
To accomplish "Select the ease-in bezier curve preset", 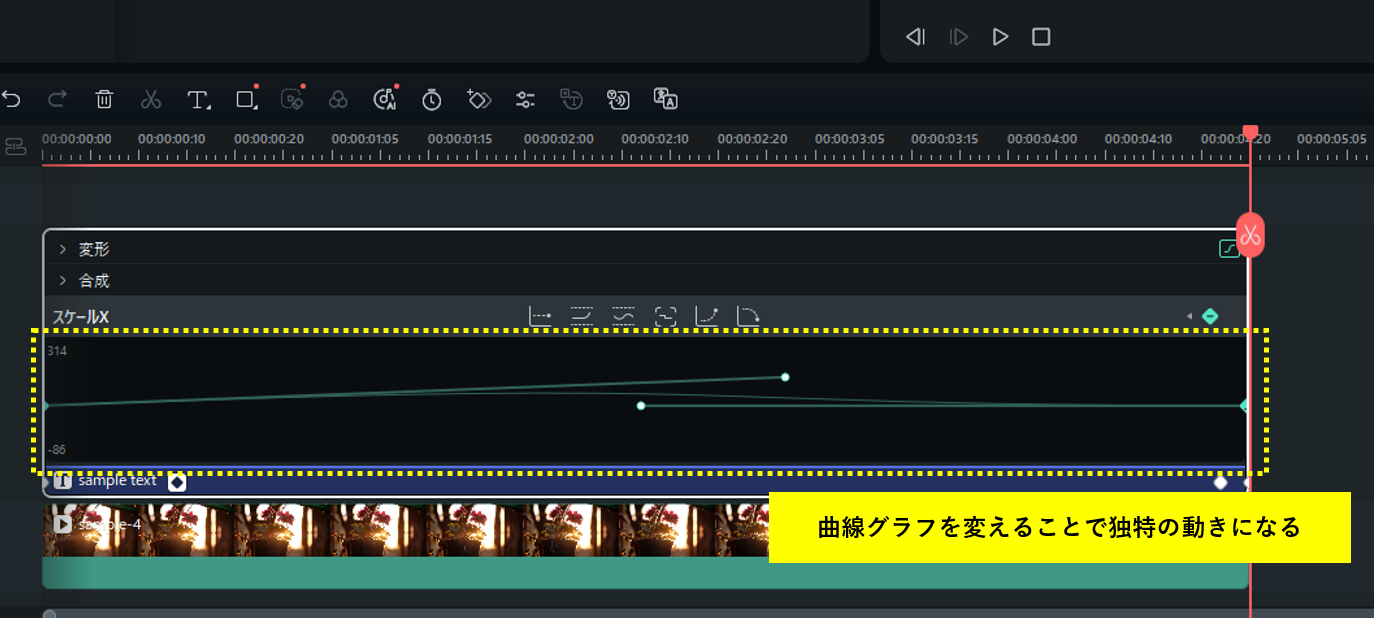I will pyautogui.click(x=707, y=314).
